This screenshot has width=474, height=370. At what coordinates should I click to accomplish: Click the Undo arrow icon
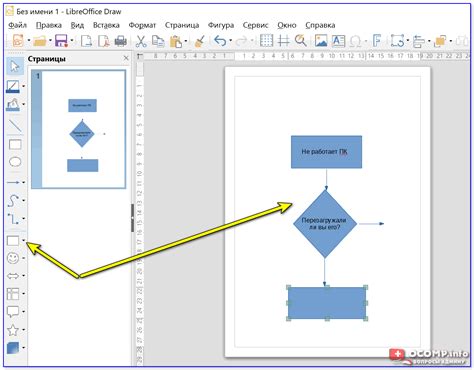220,41
